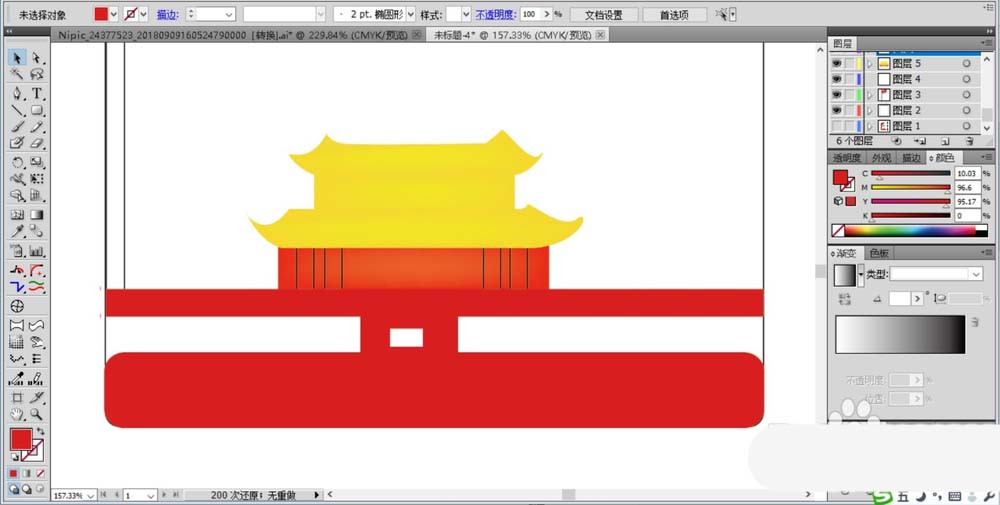Click make/release clipping mask icon
Viewport: 1000px width, 505px height.
click(x=897, y=141)
